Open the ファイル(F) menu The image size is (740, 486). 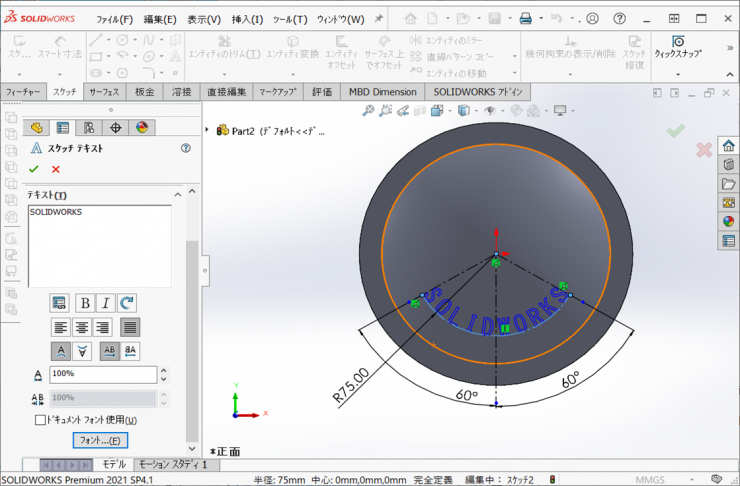click(x=115, y=19)
